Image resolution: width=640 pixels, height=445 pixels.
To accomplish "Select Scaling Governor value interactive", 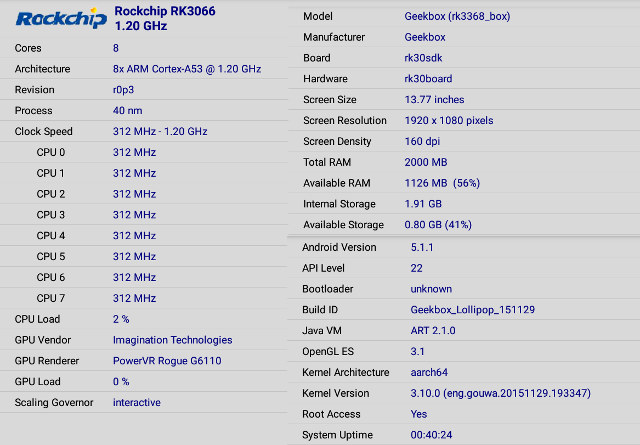I will pos(137,403).
